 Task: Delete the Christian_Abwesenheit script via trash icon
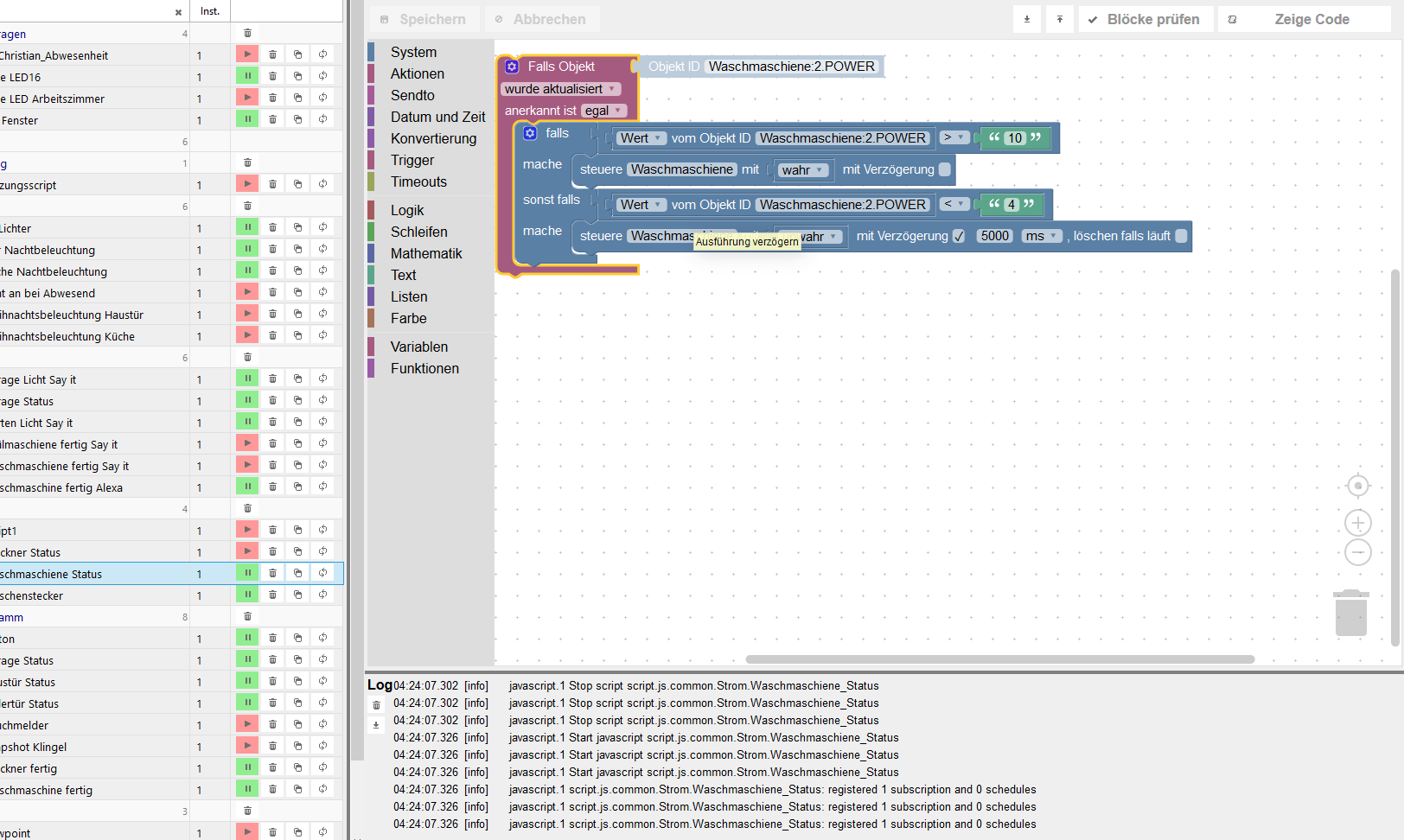click(272, 54)
